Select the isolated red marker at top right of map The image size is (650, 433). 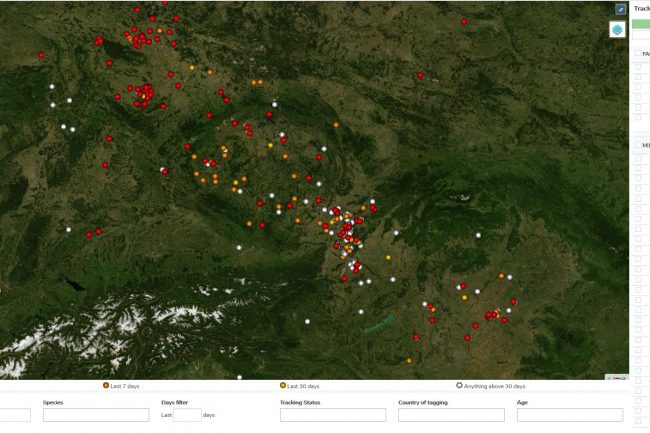pyautogui.click(x=464, y=22)
